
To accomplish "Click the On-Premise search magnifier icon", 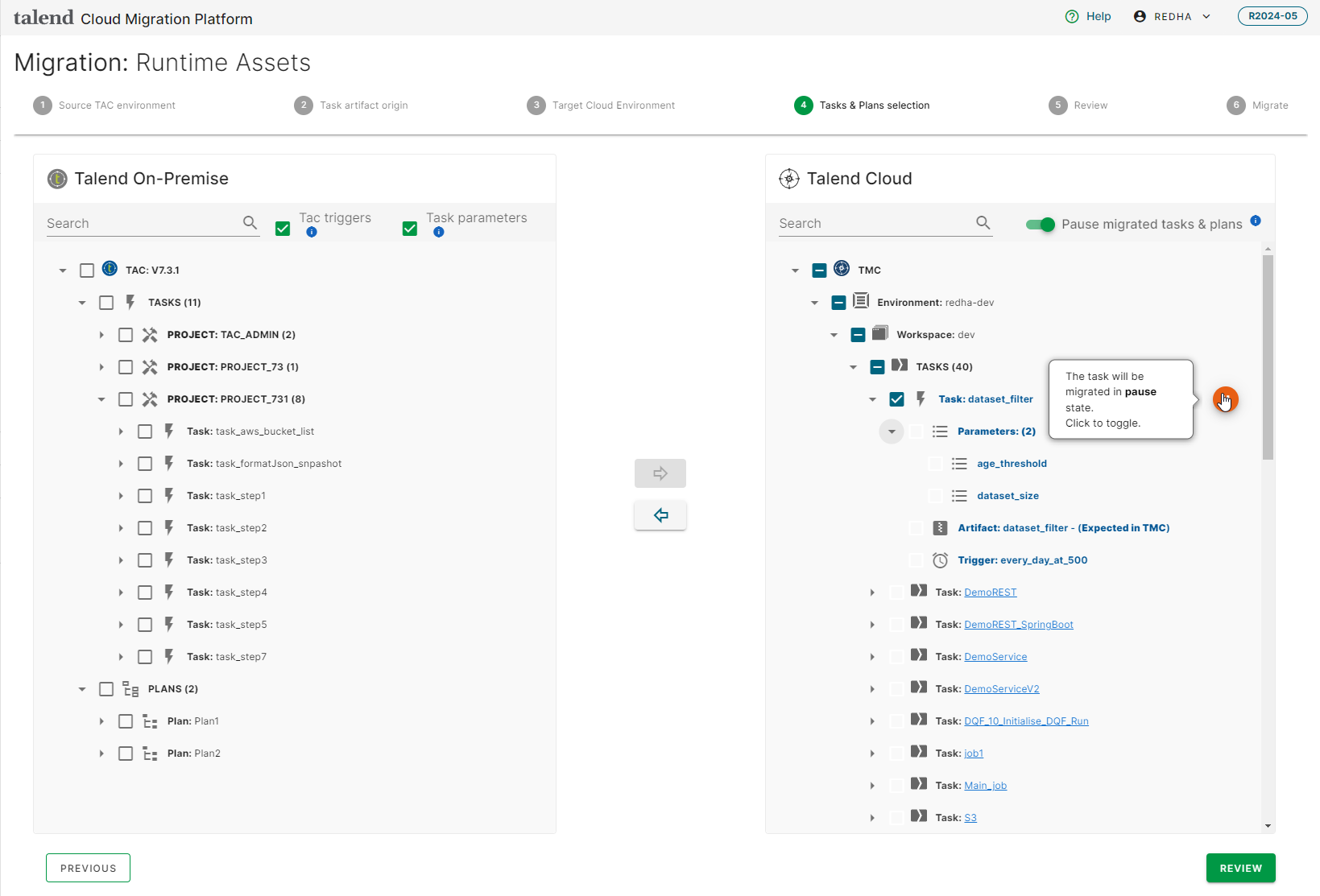I will click(250, 223).
